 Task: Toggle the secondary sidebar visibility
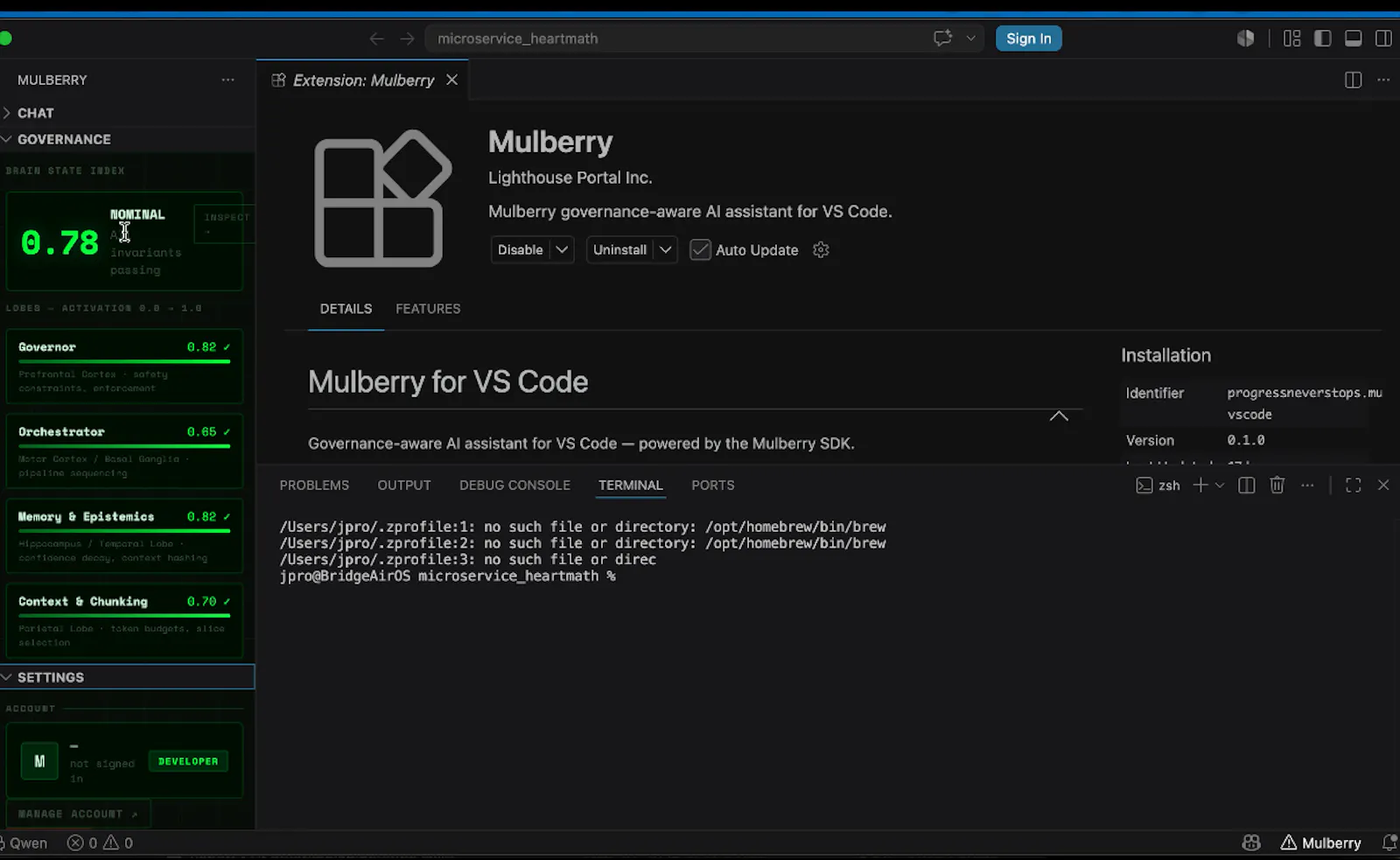point(1383,38)
